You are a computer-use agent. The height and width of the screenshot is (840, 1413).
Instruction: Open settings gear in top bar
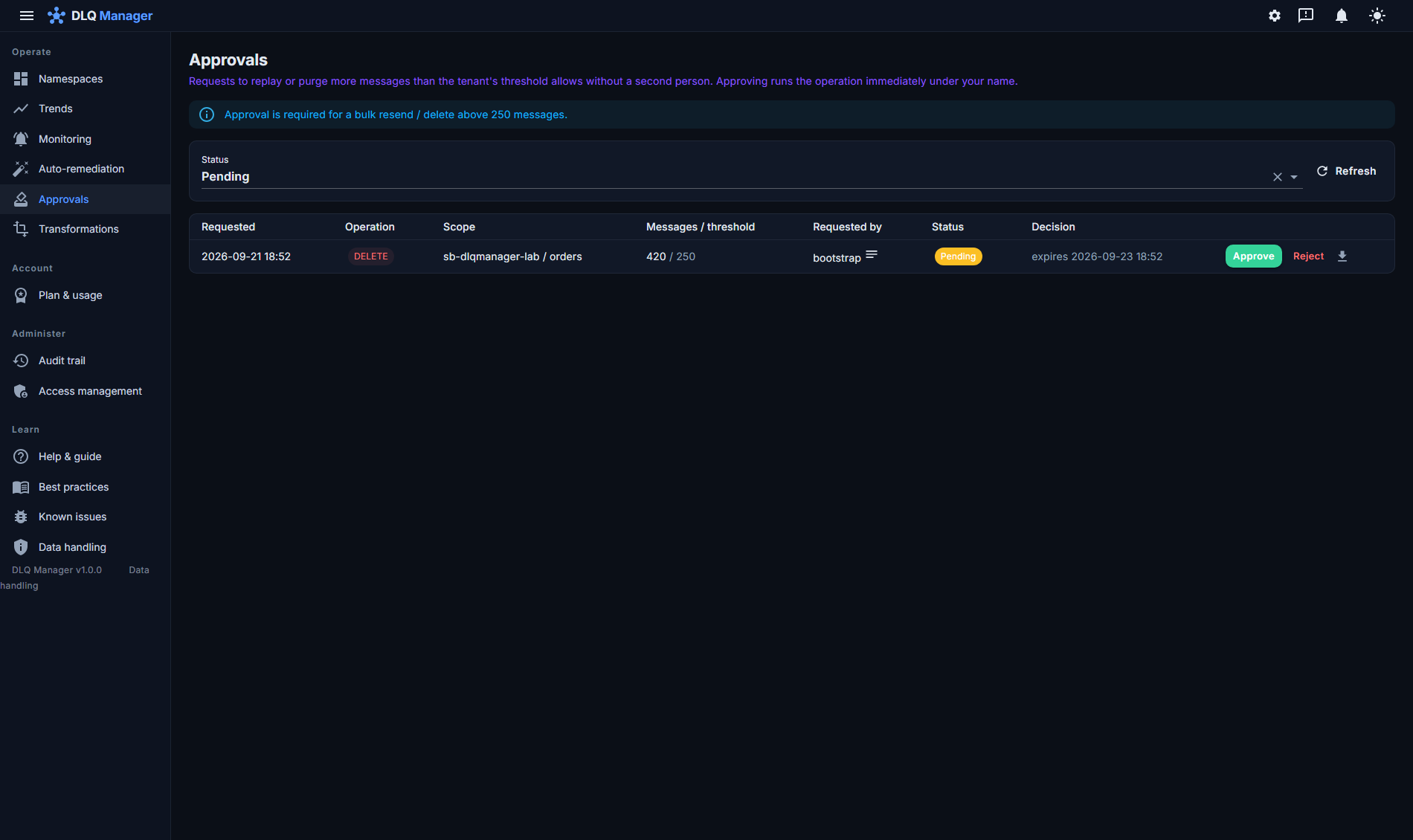[x=1275, y=16]
